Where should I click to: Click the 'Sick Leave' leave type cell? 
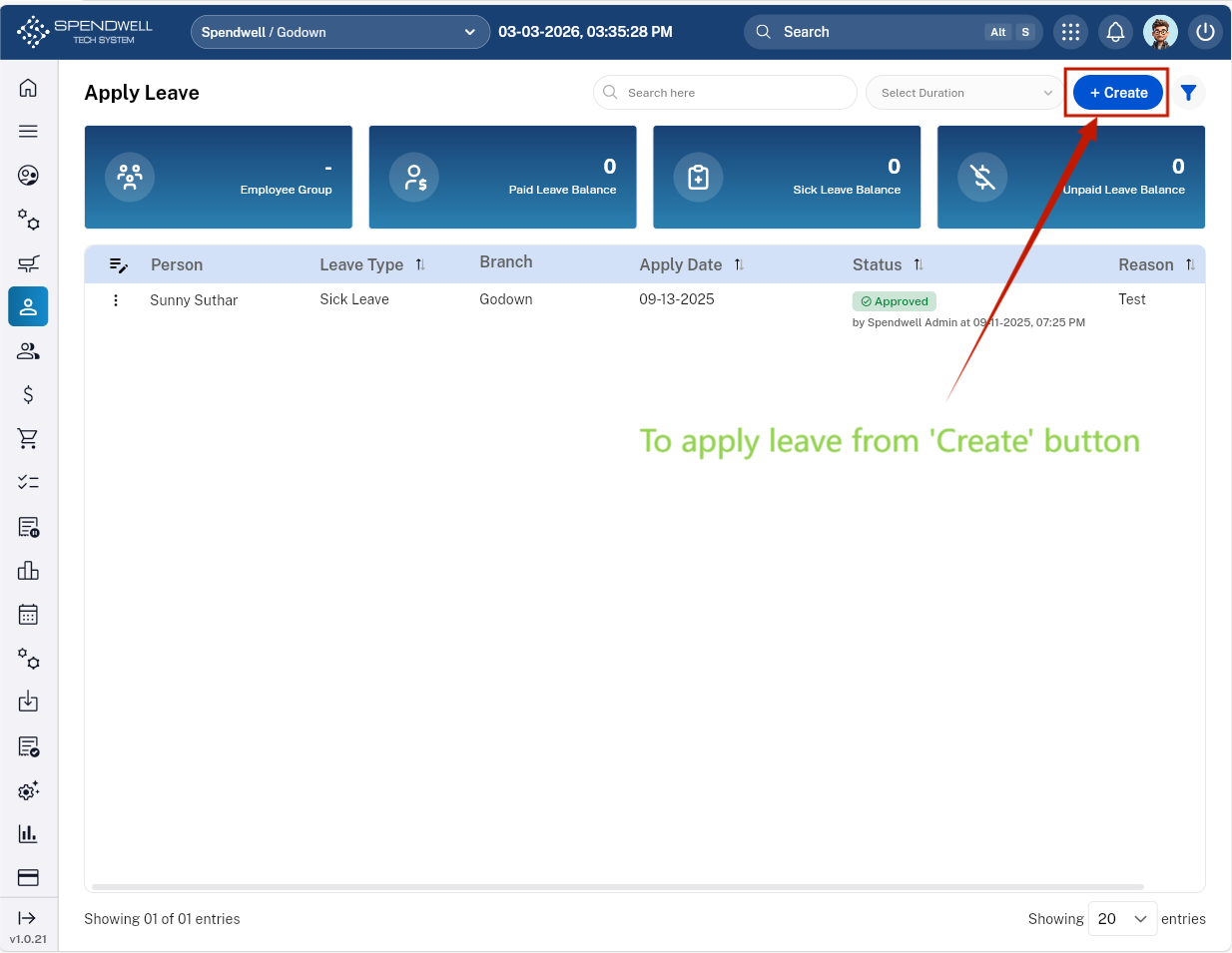(x=354, y=299)
